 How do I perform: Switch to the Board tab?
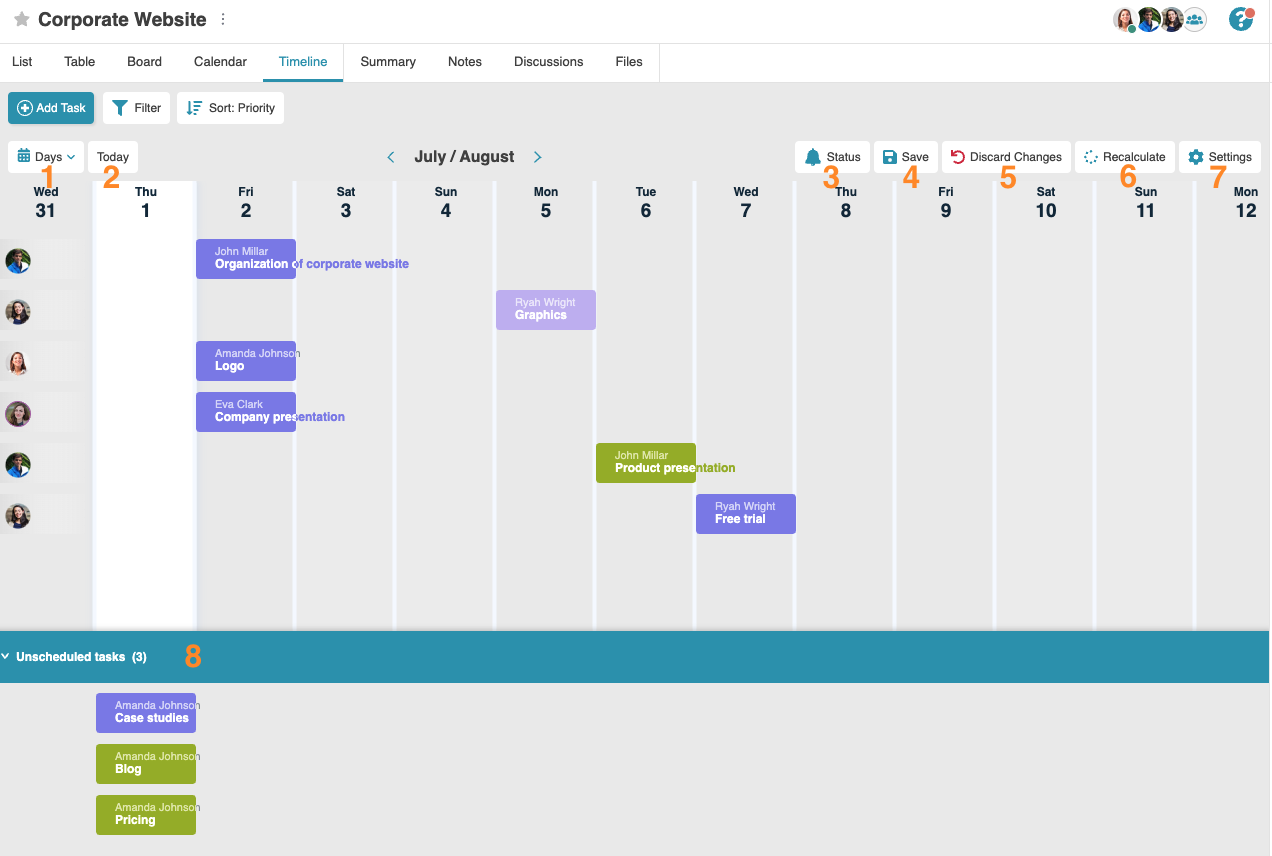click(x=144, y=62)
